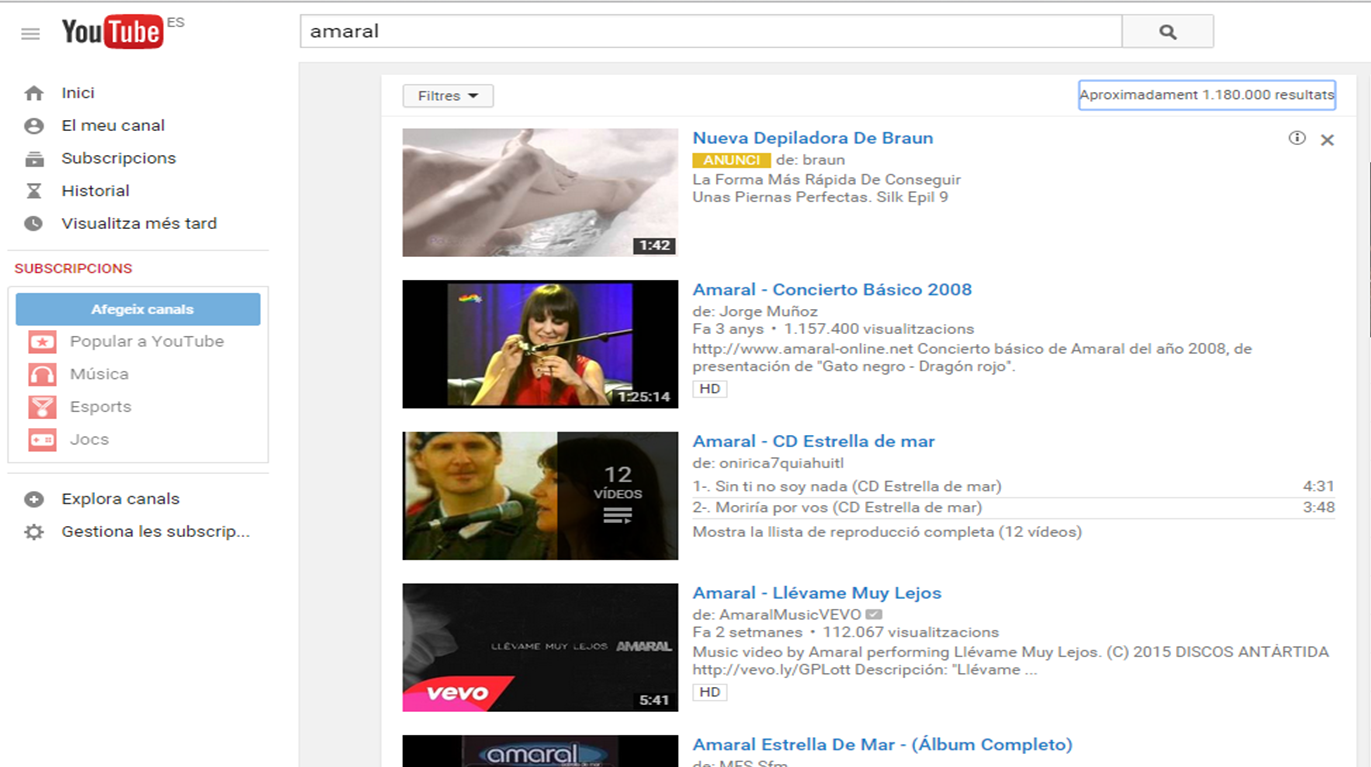Click the Explora canals plus icon
Image resolution: width=1371 pixels, height=767 pixels.
click(x=34, y=499)
